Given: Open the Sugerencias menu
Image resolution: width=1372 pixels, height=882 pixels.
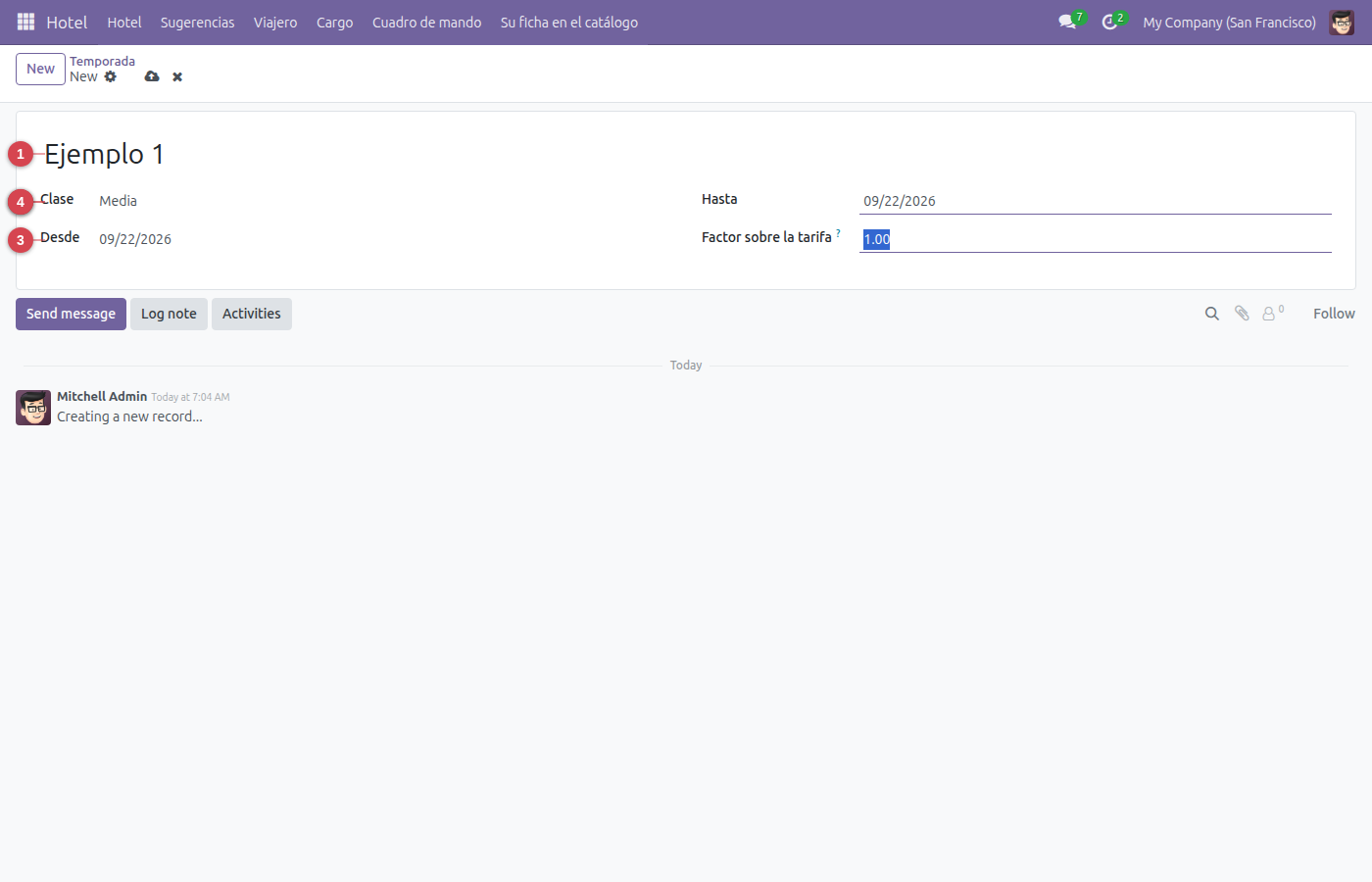Looking at the screenshot, I should point(198,22).
